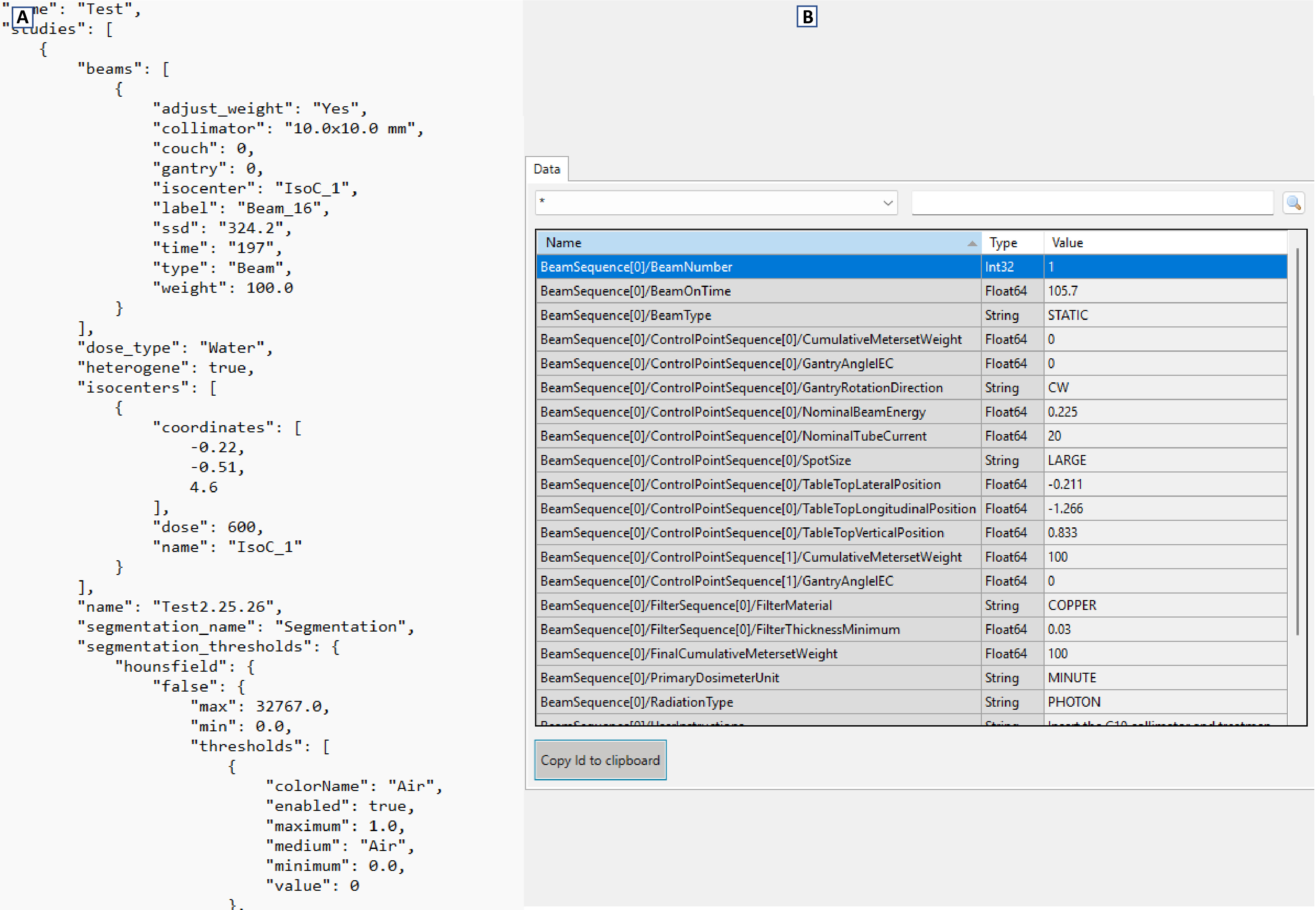This screenshot has height=910, width=1316.
Task: Select the RadiationType row
Action: click(912, 703)
